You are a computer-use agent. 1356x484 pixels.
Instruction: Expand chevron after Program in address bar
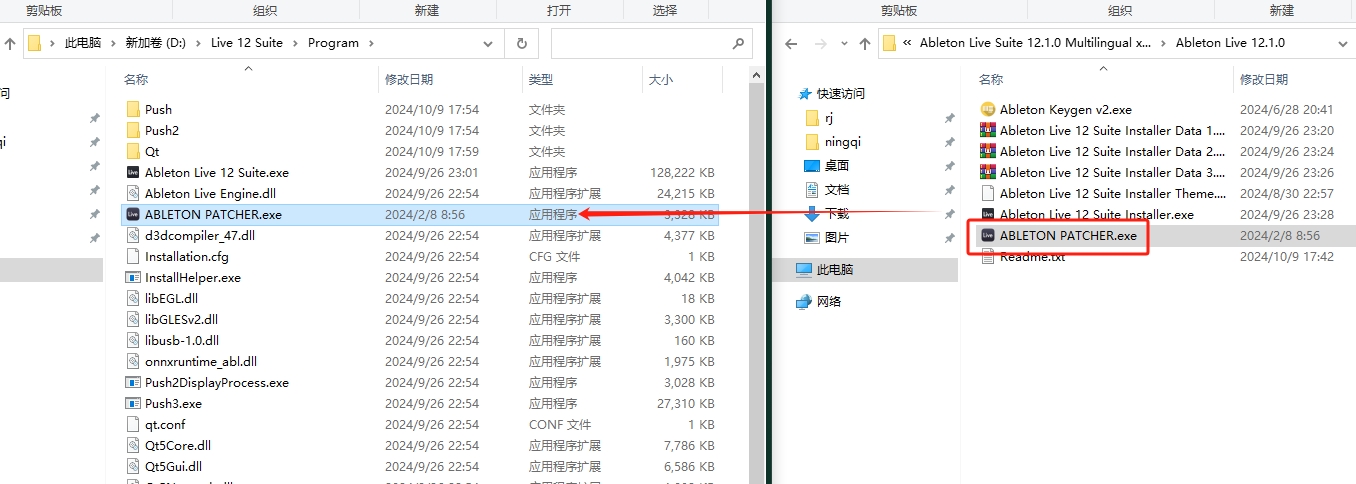tap(370, 43)
